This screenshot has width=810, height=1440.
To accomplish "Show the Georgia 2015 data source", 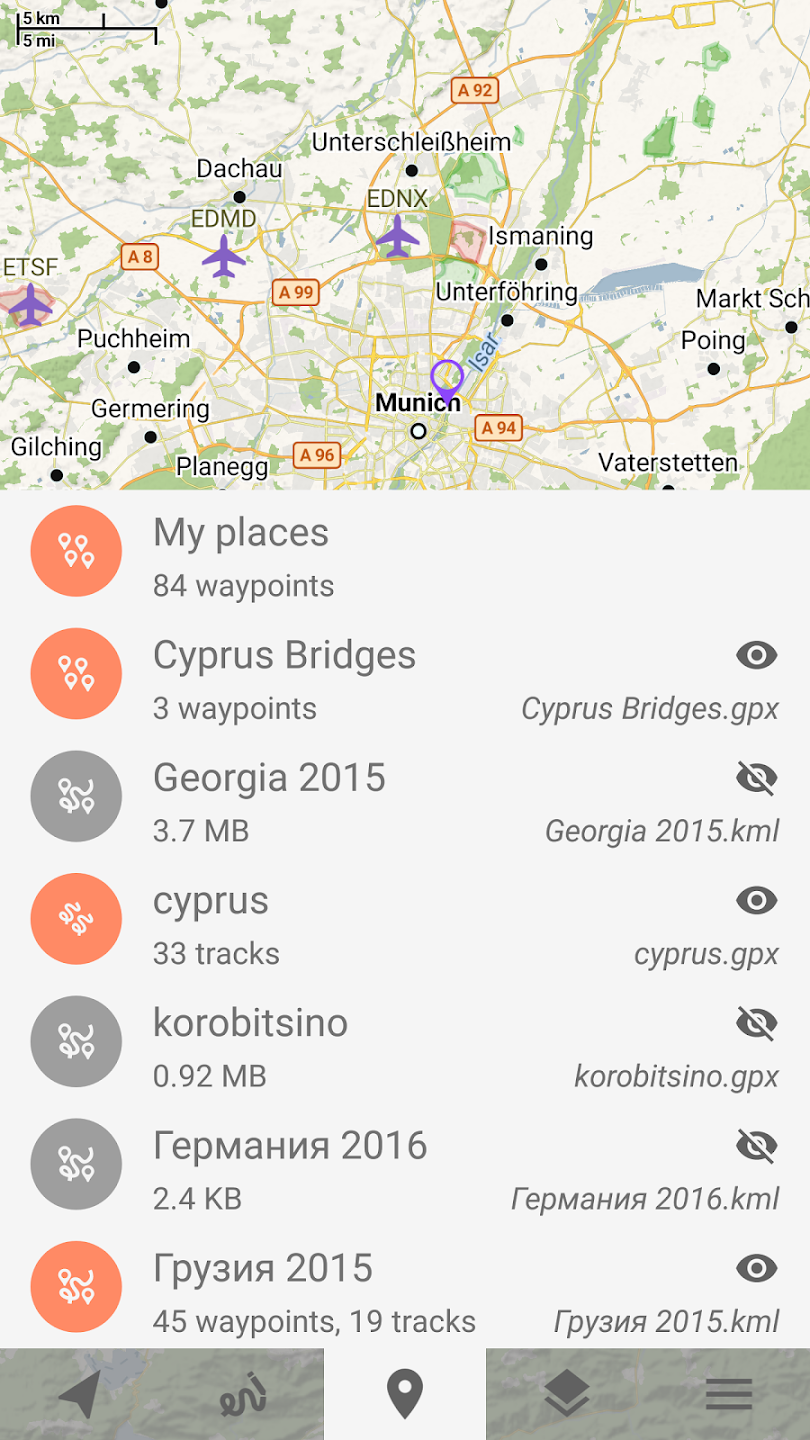I will click(x=756, y=778).
